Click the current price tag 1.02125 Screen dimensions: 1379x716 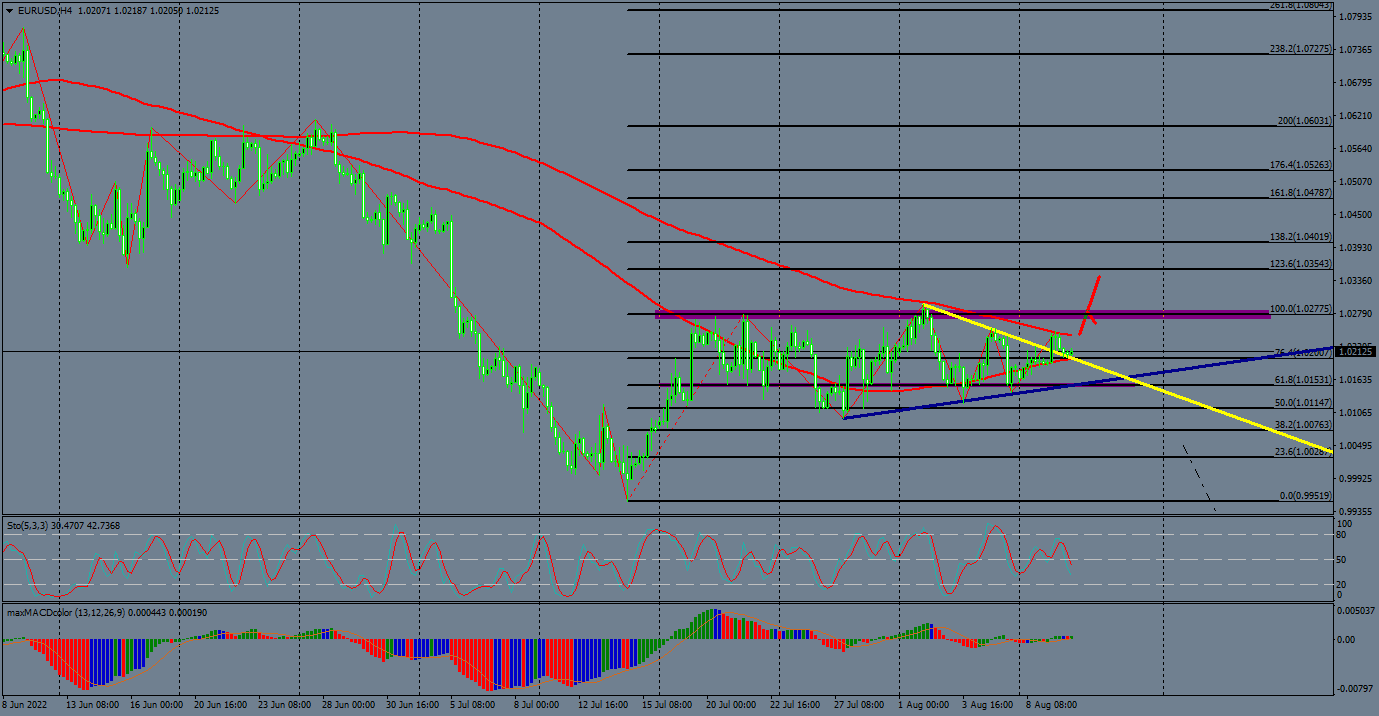(1357, 352)
